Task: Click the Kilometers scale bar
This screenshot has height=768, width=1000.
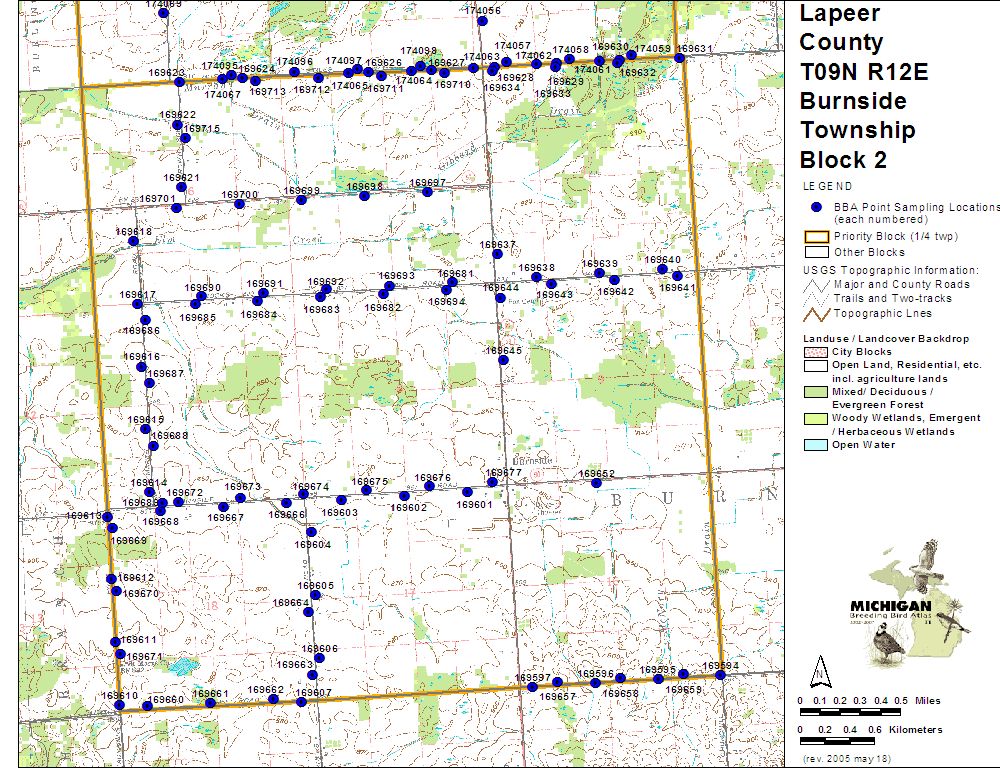Action: pos(850,741)
